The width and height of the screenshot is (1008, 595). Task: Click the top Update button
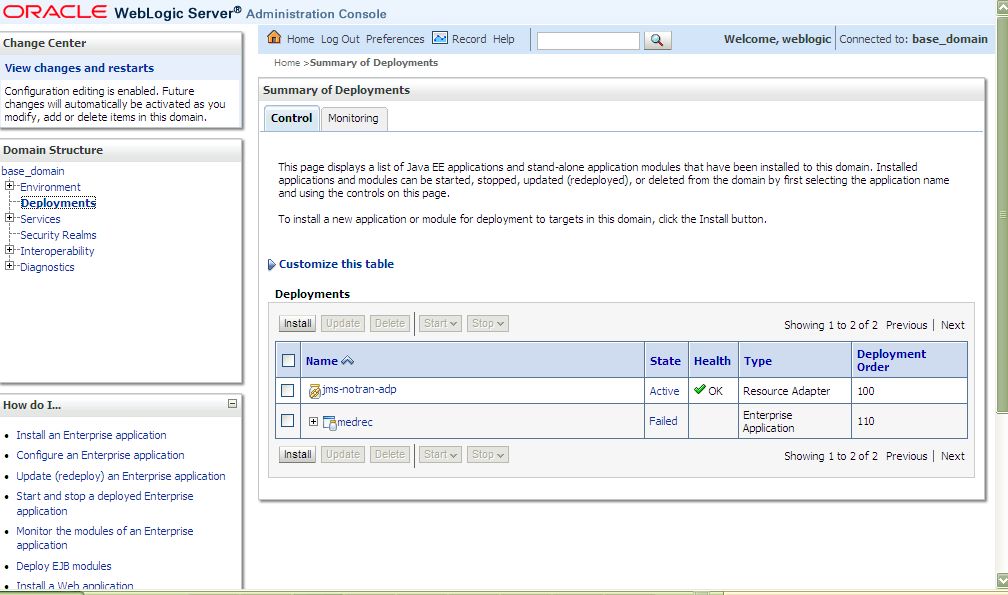coord(343,323)
